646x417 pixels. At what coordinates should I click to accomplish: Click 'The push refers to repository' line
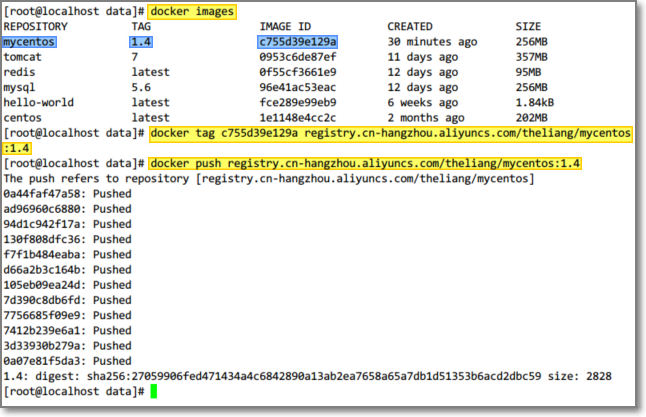pyautogui.click(x=269, y=179)
